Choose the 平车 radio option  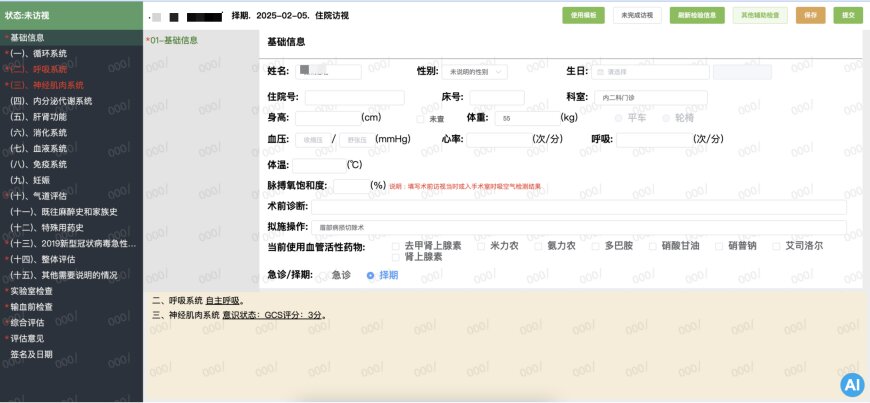pos(618,118)
